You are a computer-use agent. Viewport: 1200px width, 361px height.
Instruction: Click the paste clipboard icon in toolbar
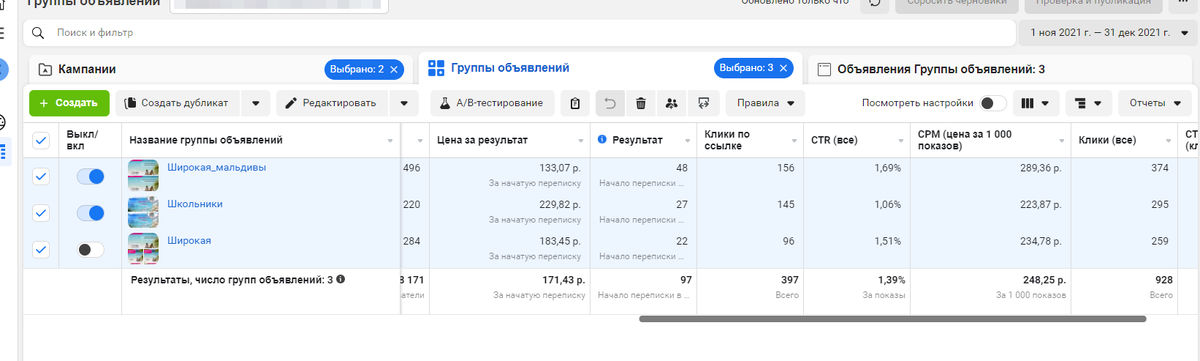coord(574,103)
